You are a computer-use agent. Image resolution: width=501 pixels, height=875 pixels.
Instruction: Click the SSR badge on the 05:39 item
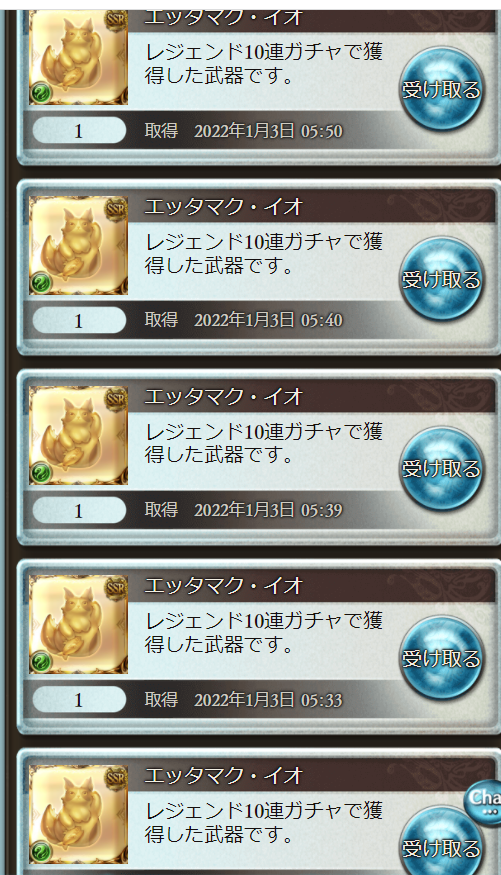[x=116, y=399]
